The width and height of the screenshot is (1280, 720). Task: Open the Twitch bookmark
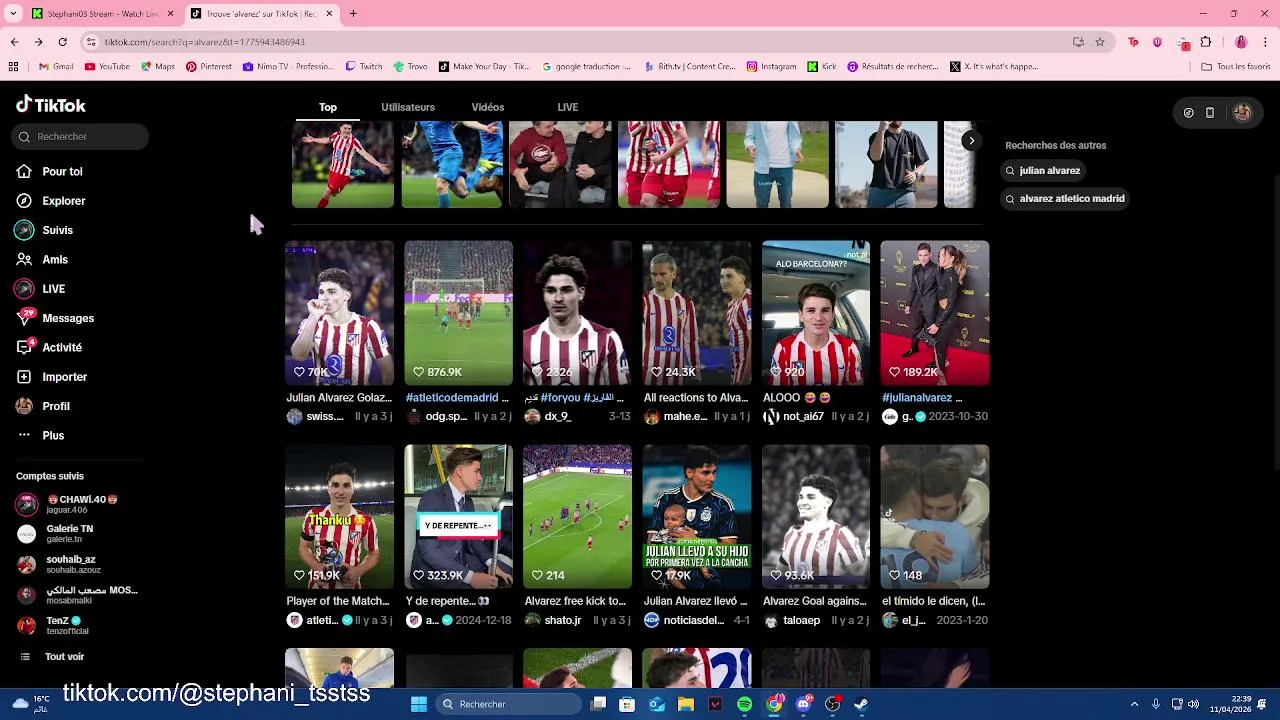click(364, 67)
